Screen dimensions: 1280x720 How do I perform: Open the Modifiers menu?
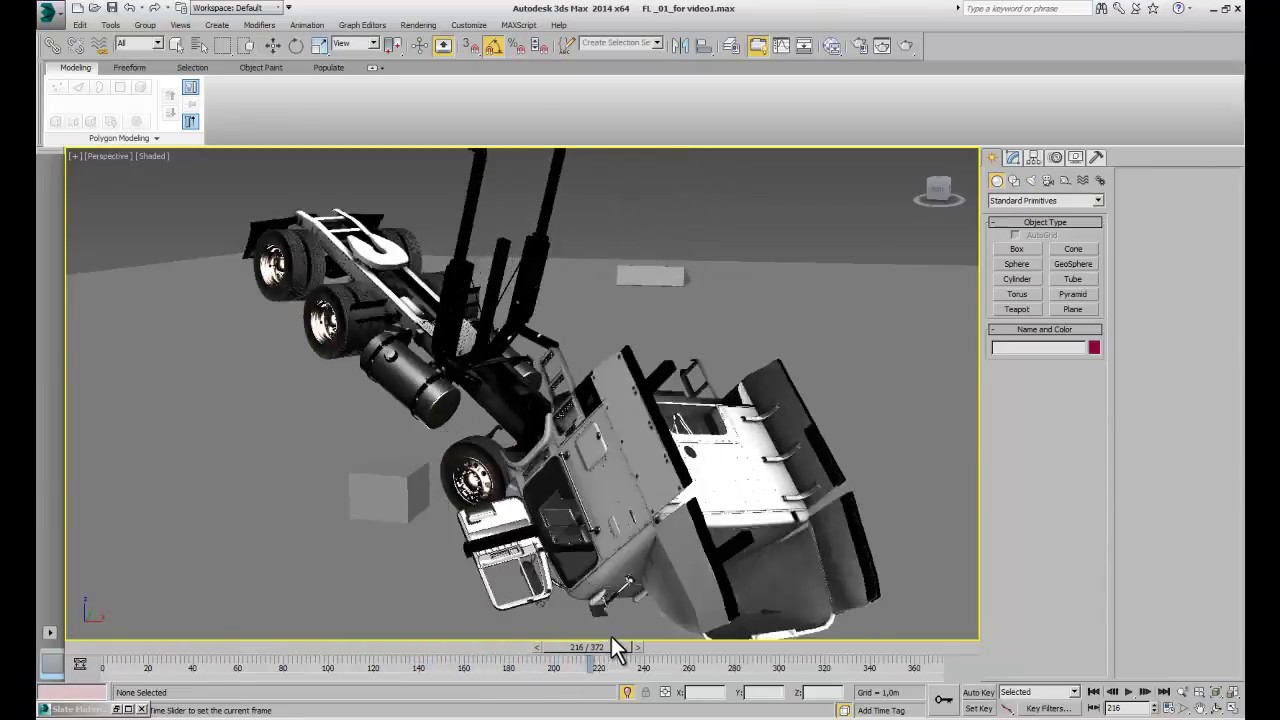point(259,25)
